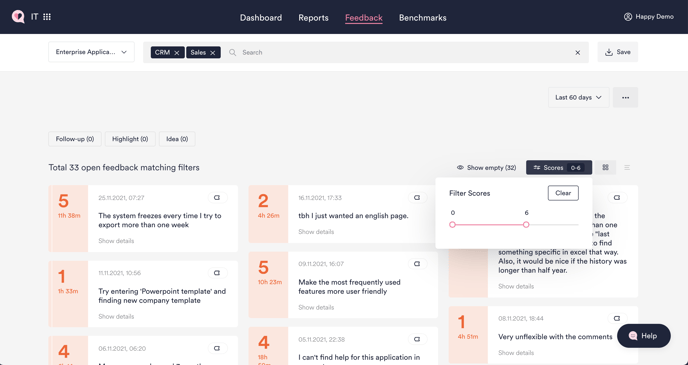Go to the Dashboard tab

(261, 18)
